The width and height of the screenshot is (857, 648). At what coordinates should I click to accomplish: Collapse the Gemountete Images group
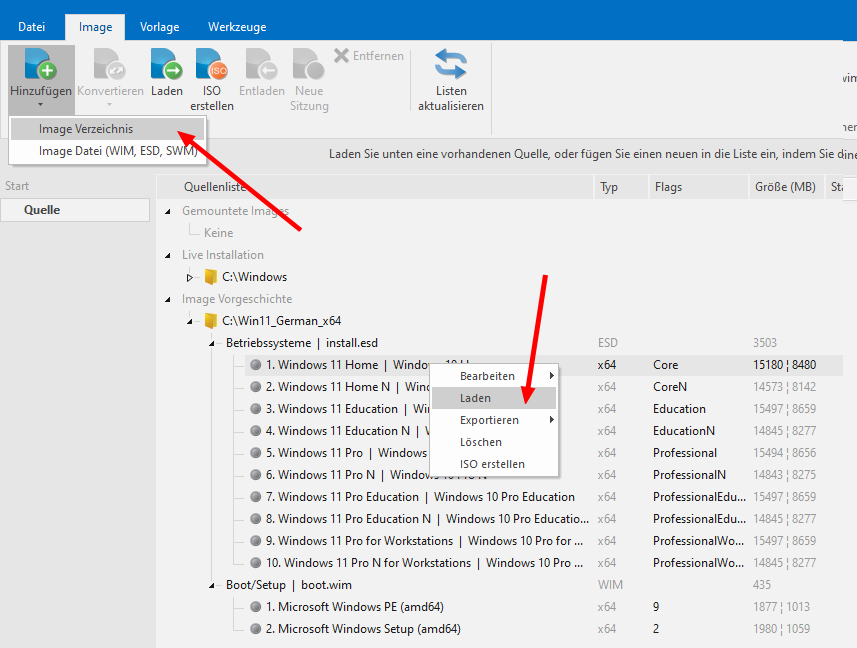coord(168,211)
